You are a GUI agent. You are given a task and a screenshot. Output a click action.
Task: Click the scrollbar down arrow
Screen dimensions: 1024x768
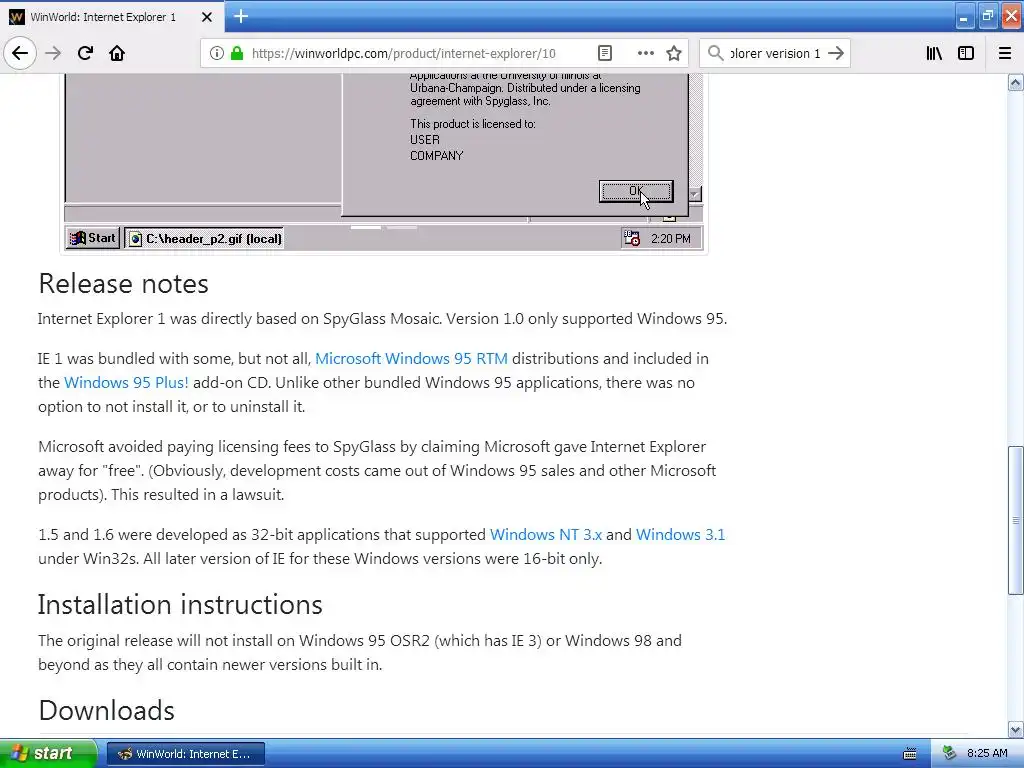(1016, 729)
